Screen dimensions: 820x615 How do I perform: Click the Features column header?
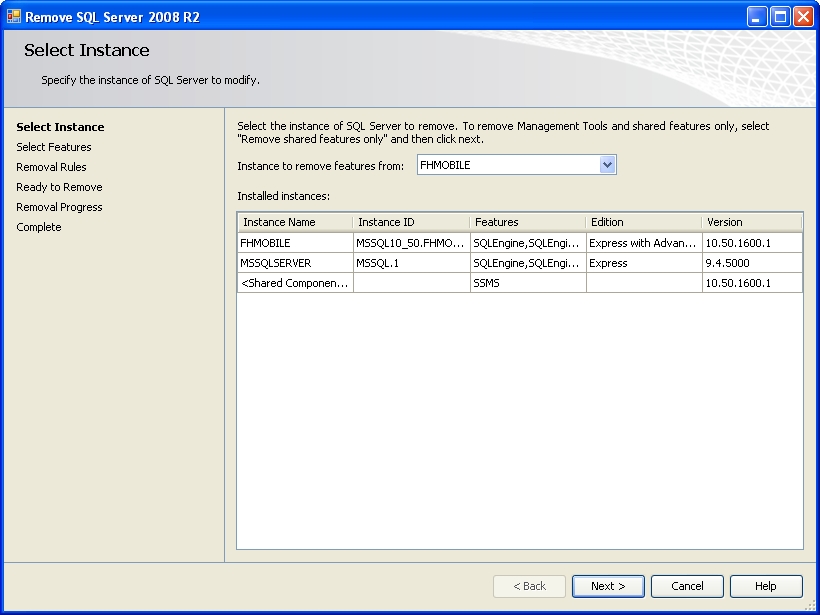point(528,222)
